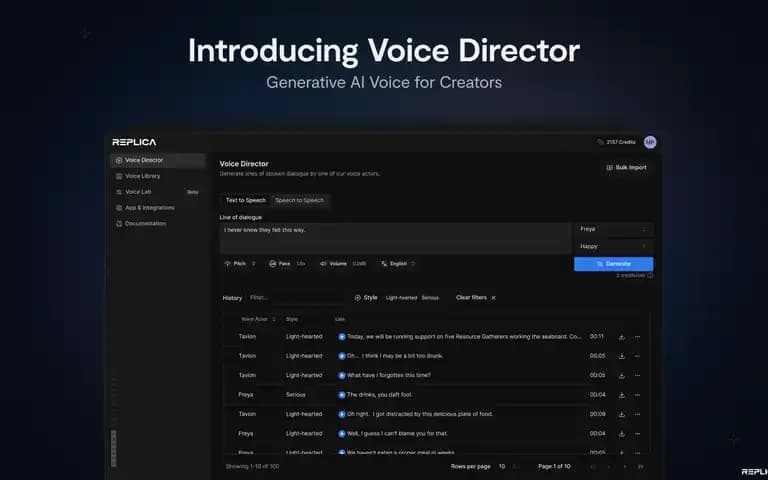Play the 'What have I forgotten this time?' line
Image resolution: width=768 pixels, height=480 pixels.
click(x=342, y=376)
